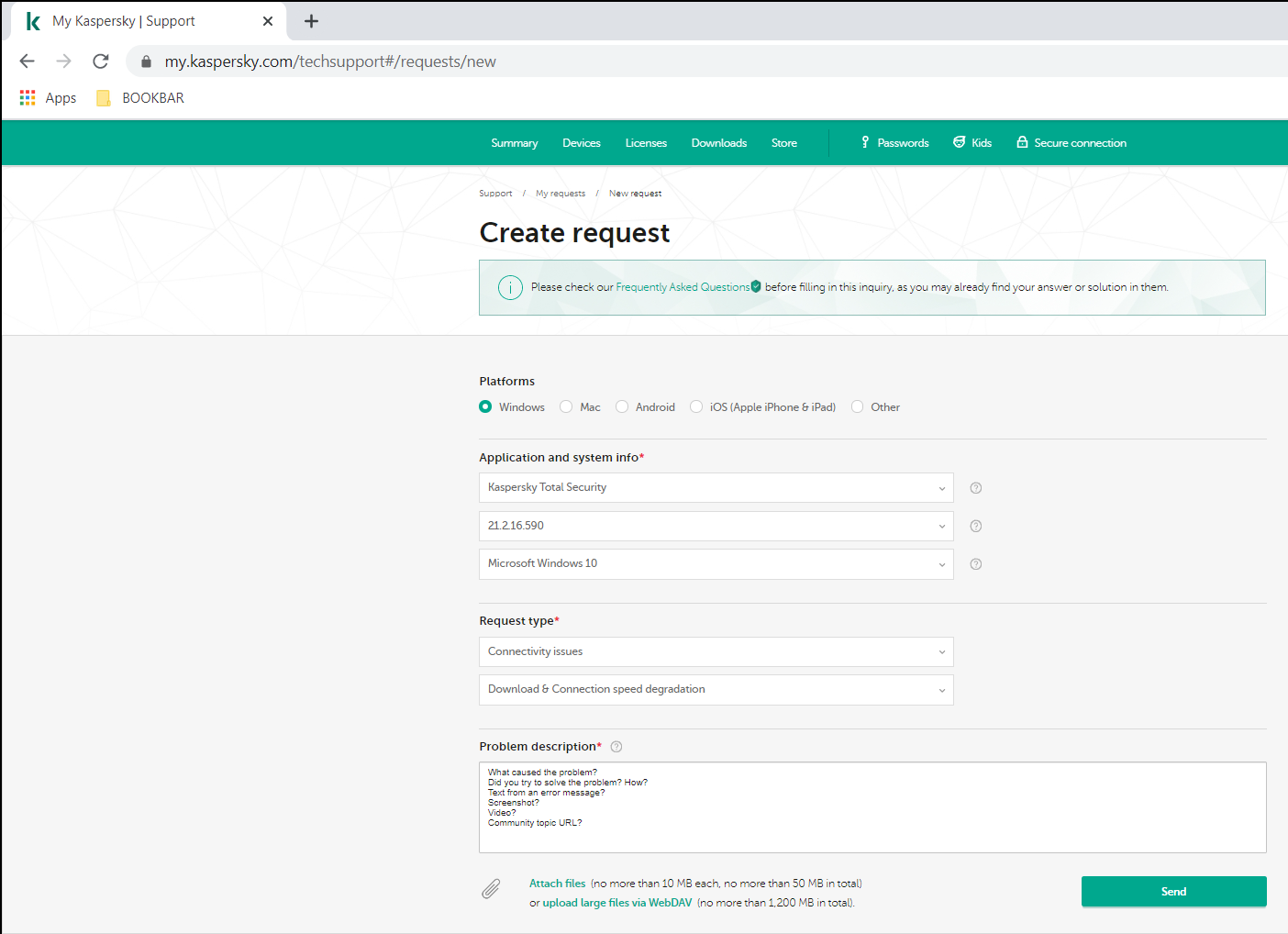The height and width of the screenshot is (934, 1288).
Task: Close the My Kaspersky Support tab
Action: [268, 21]
